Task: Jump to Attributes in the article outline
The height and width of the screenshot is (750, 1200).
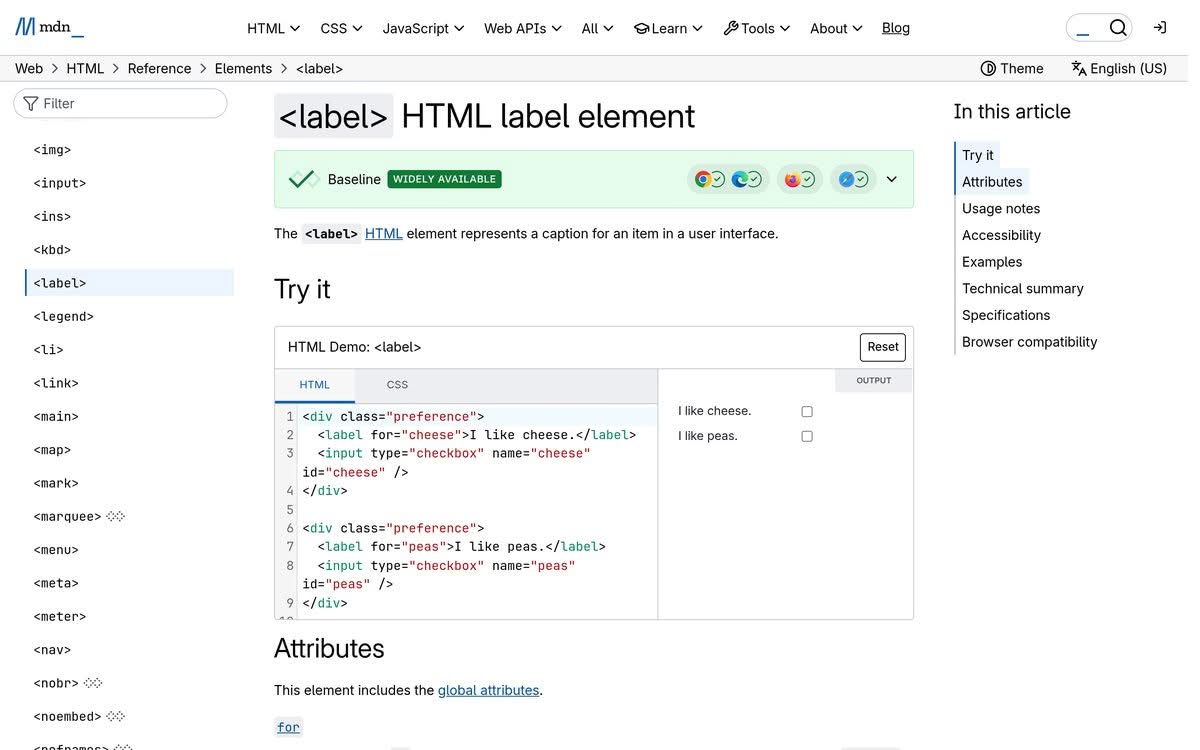Action: (992, 182)
